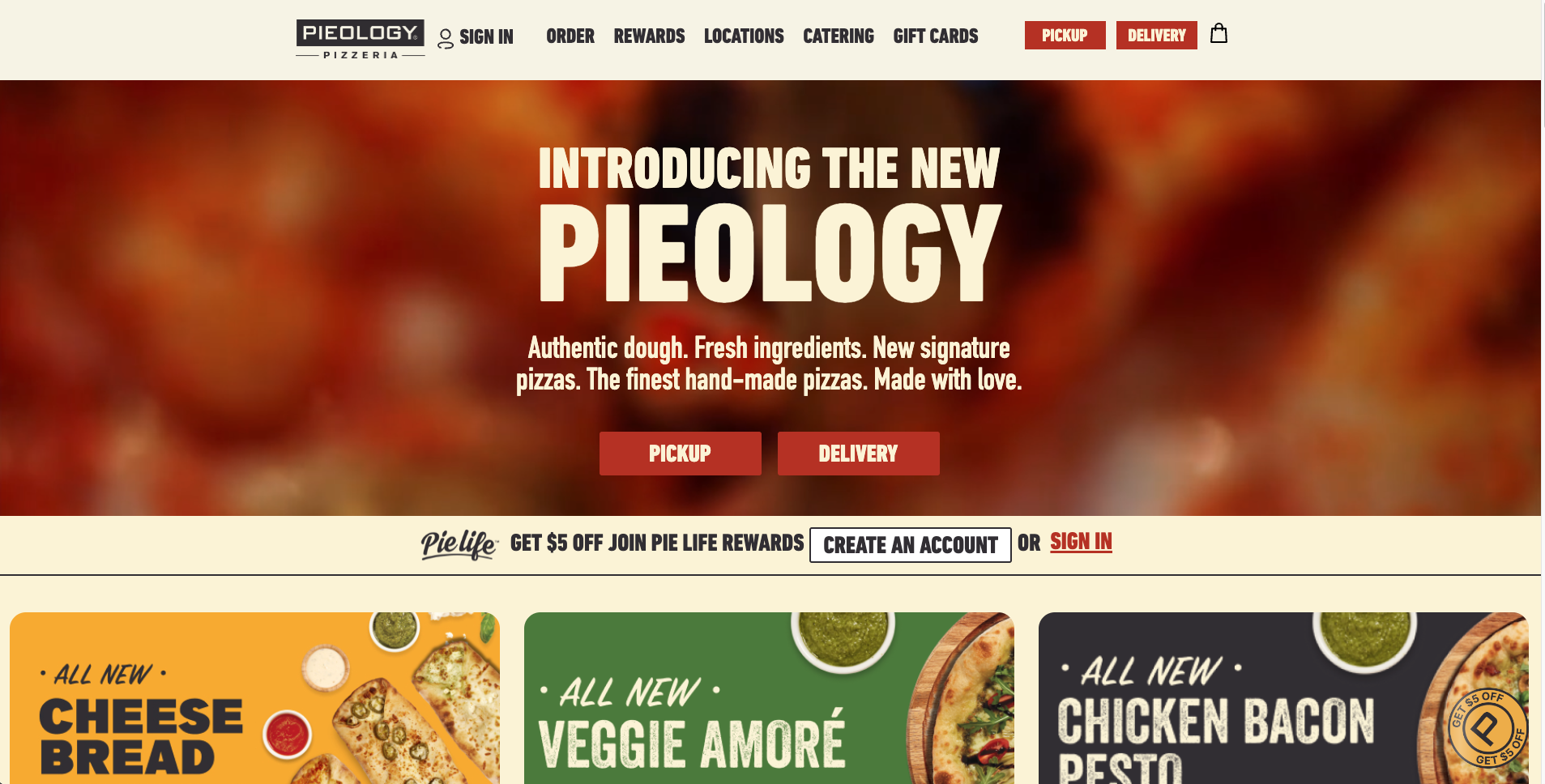Open the shopping bag icon
The width and height of the screenshot is (1545, 784).
point(1219,34)
